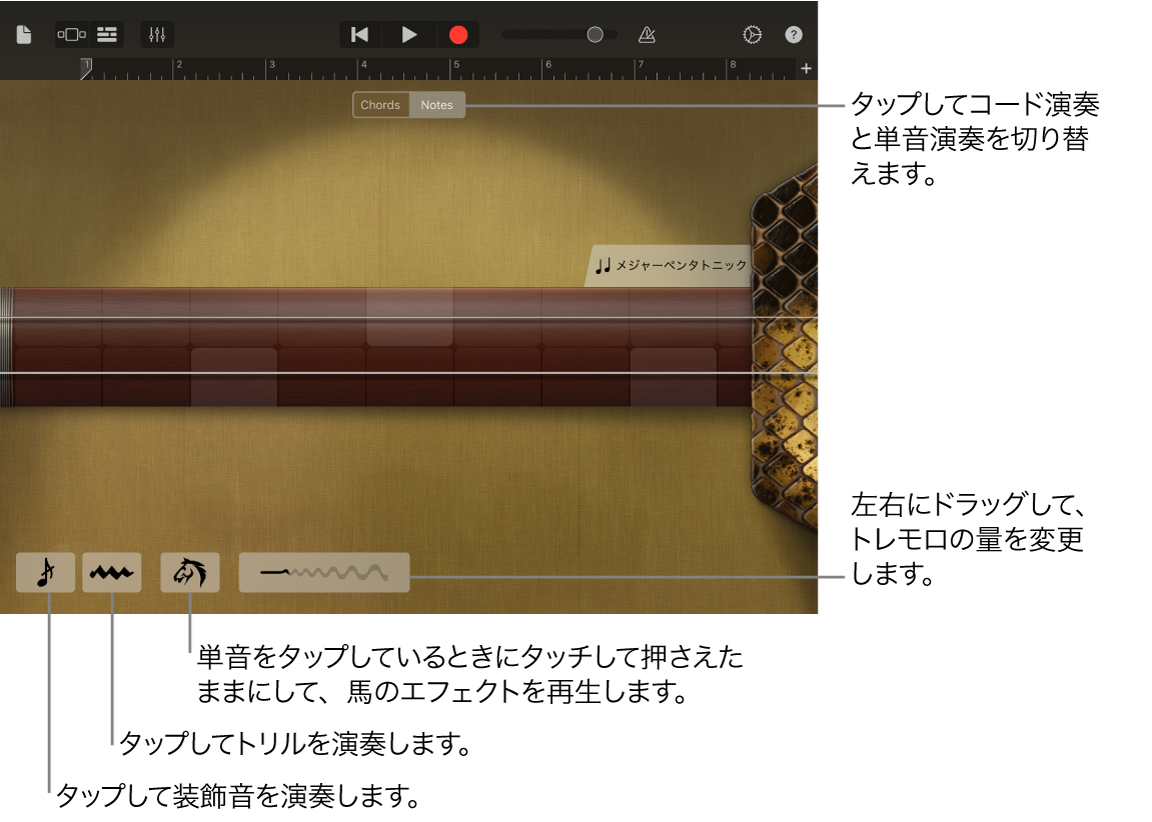Select the grace note articulation icon
This screenshot has width=1152, height=822.
[x=45, y=572]
